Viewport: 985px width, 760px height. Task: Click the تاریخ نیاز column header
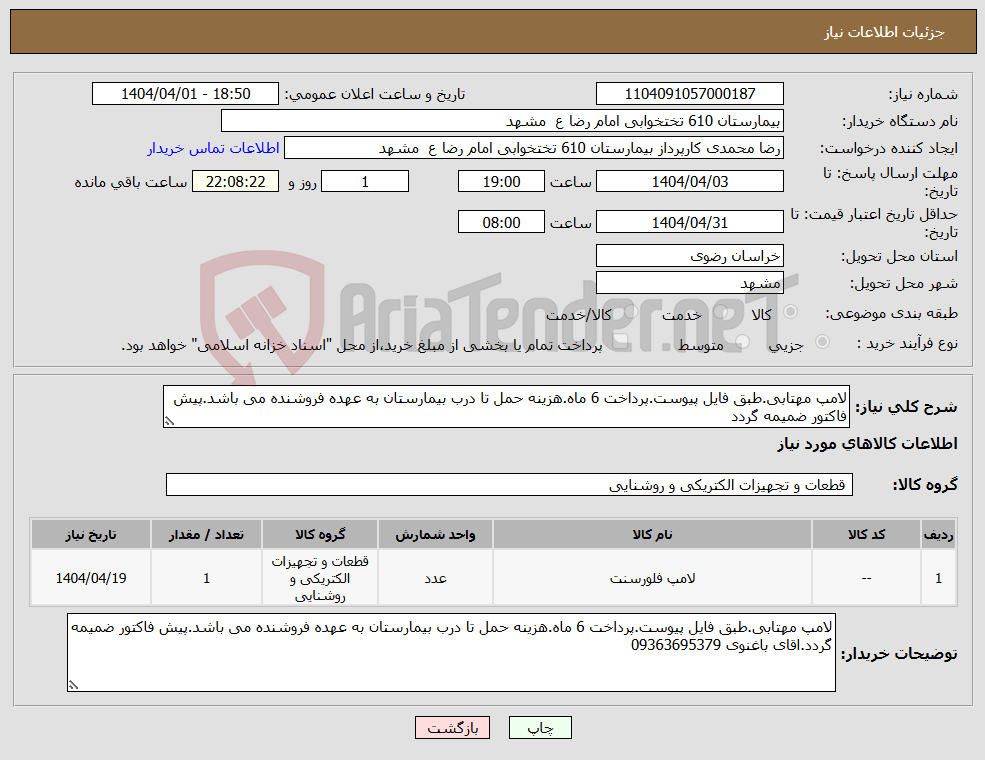[x=91, y=535]
